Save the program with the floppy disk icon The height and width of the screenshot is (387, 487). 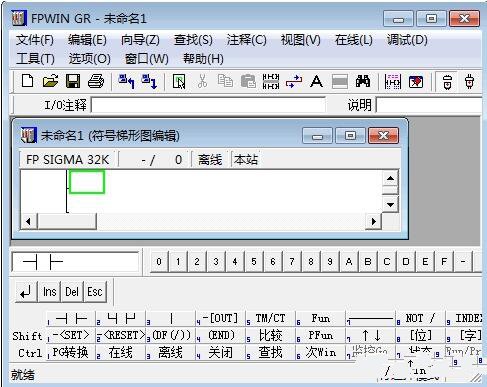pyautogui.click(x=73, y=81)
